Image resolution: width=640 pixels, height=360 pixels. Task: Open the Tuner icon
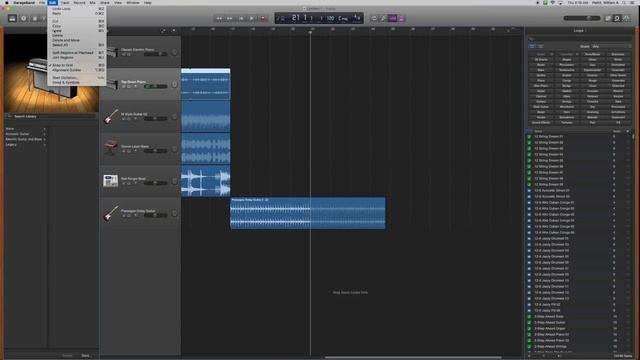click(x=383, y=18)
